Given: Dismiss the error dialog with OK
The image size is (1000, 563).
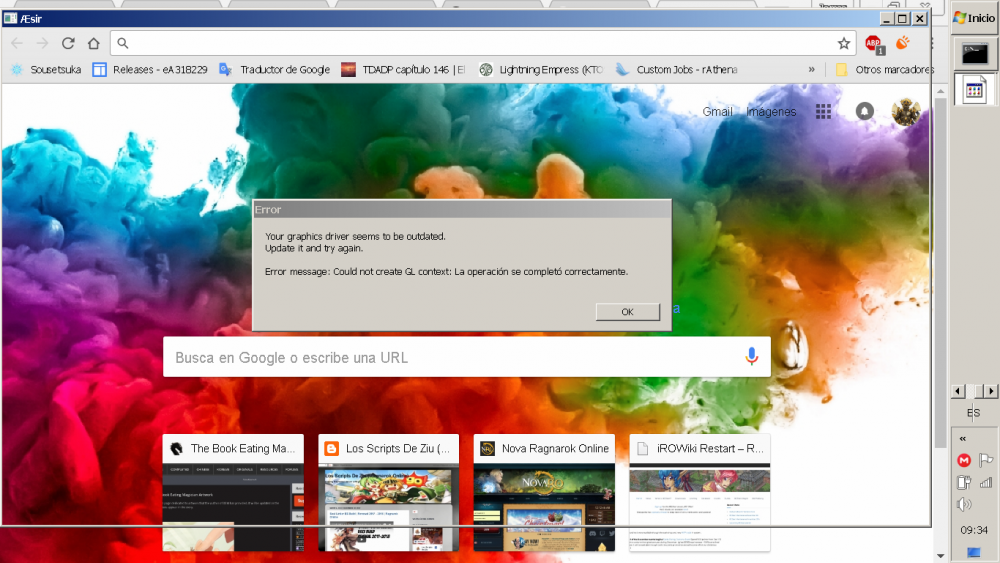Looking at the screenshot, I should [x=628, y=312].
